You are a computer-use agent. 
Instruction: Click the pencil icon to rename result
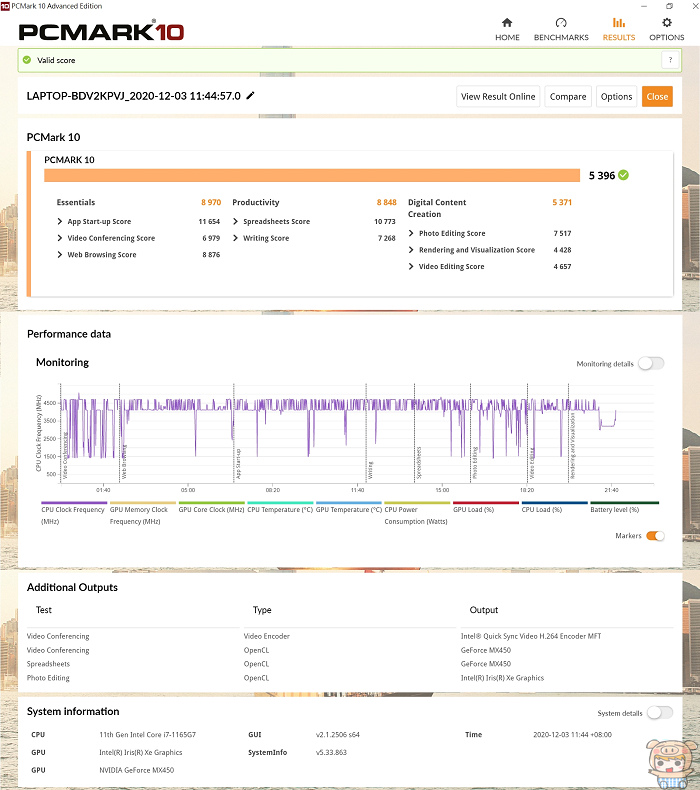tap(251, 95)
